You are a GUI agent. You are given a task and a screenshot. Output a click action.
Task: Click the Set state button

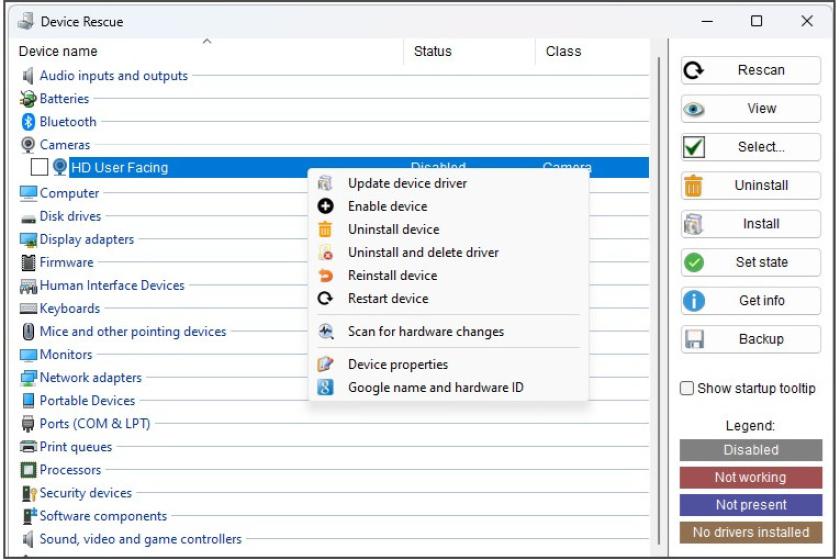(751, 263)
